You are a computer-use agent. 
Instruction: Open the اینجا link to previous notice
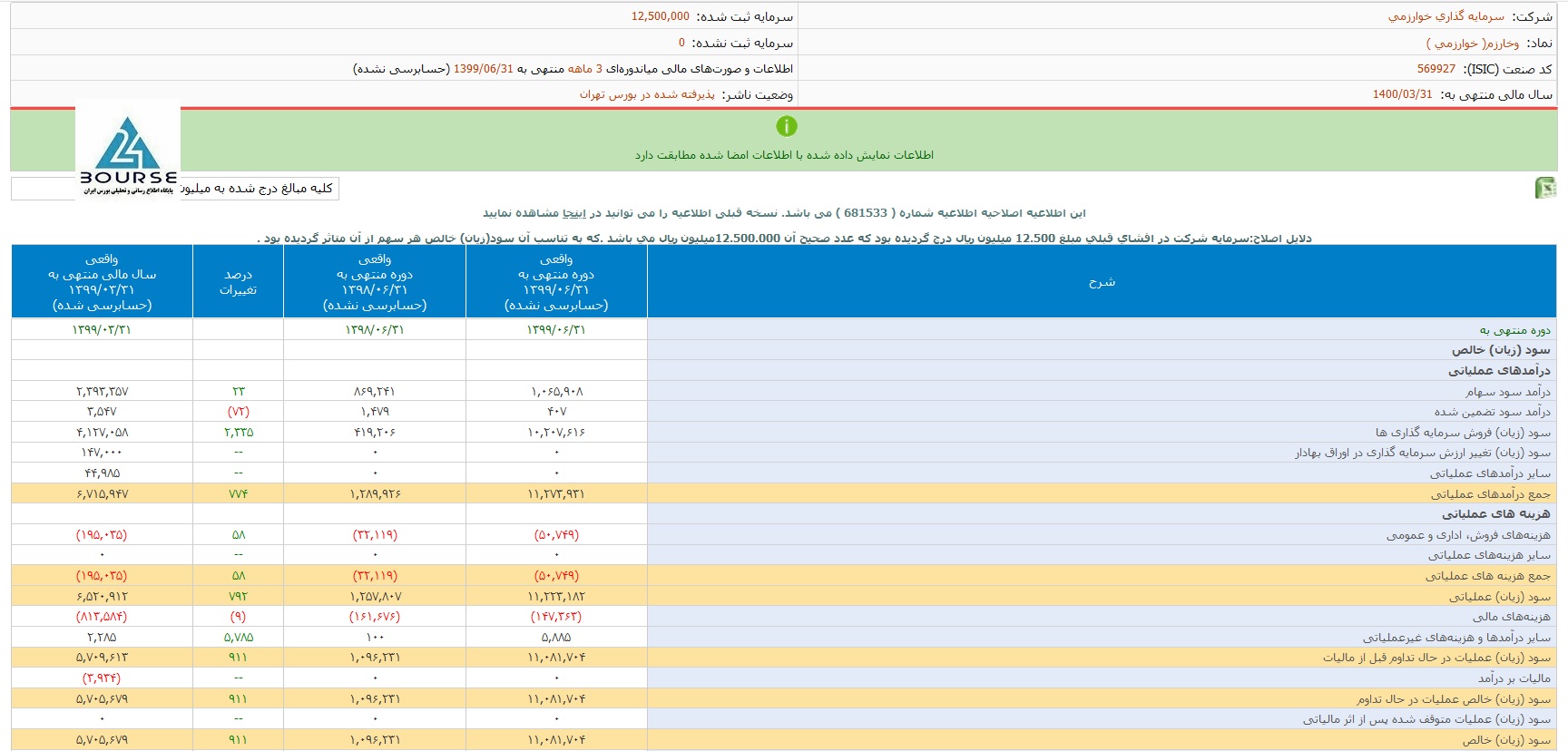574,213
